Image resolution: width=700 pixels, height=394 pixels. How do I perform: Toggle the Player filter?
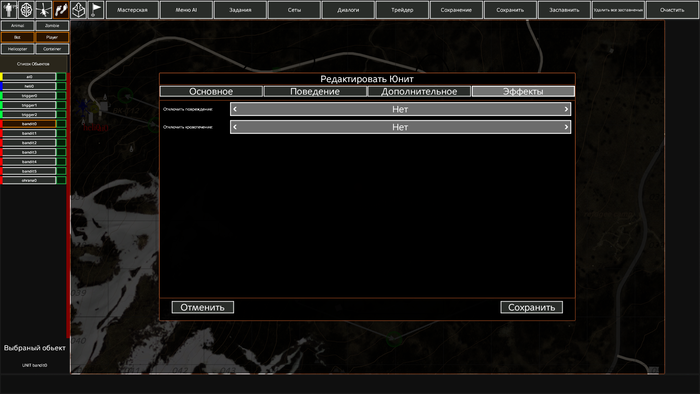52,37
